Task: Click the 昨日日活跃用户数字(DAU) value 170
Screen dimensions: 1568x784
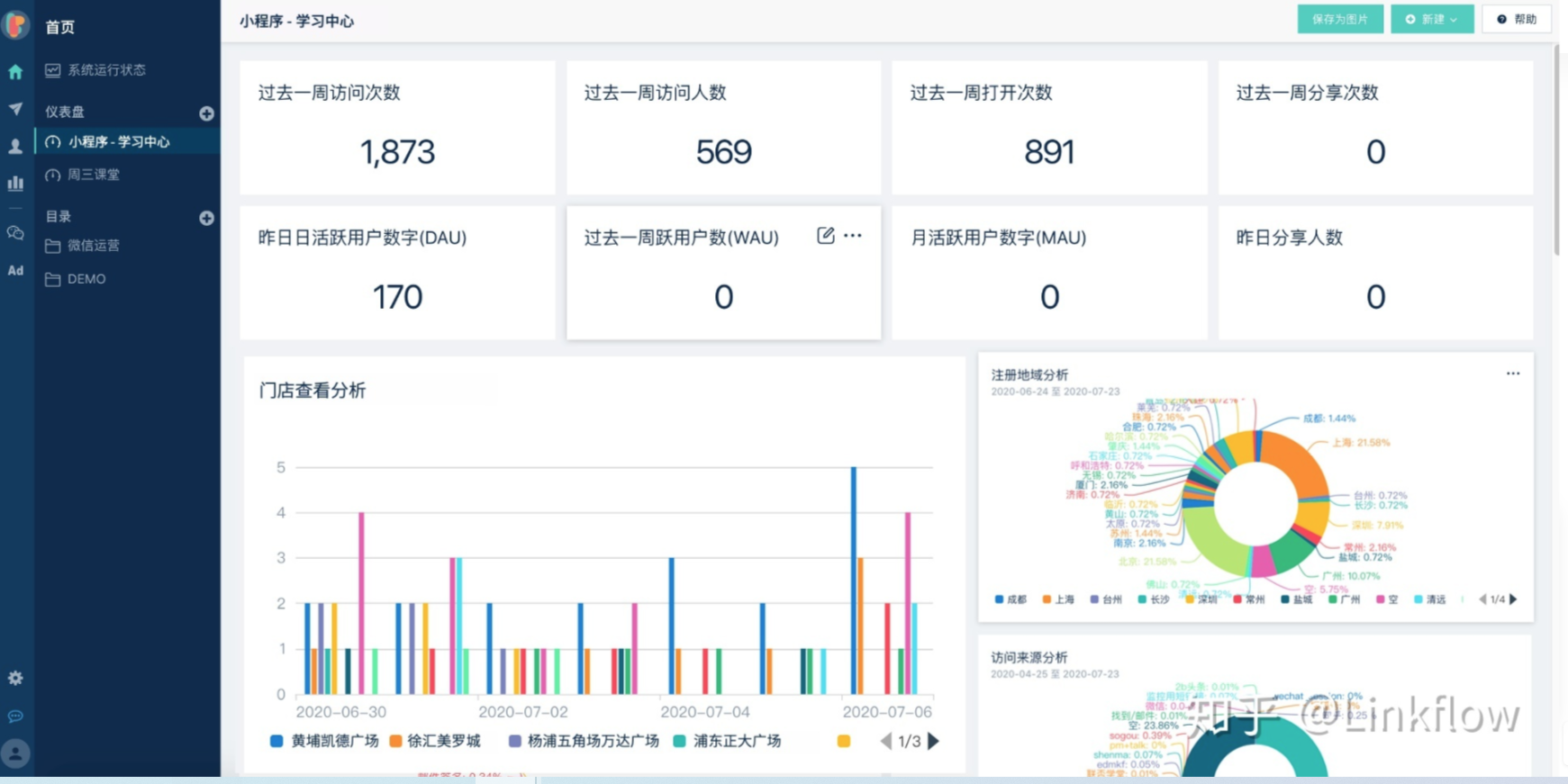Action: [397, 297]
